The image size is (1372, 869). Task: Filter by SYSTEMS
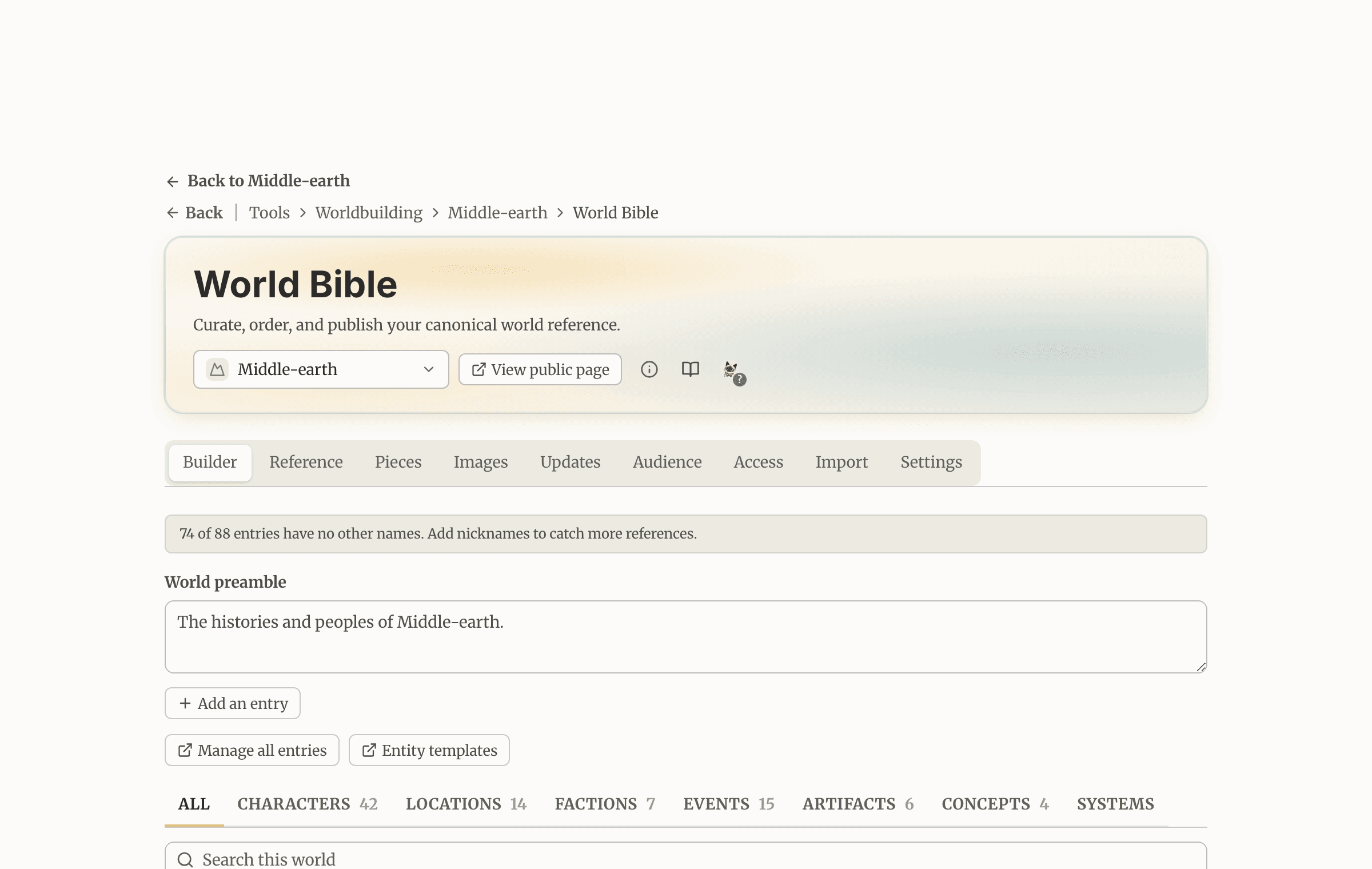[x=1115, y=804]
